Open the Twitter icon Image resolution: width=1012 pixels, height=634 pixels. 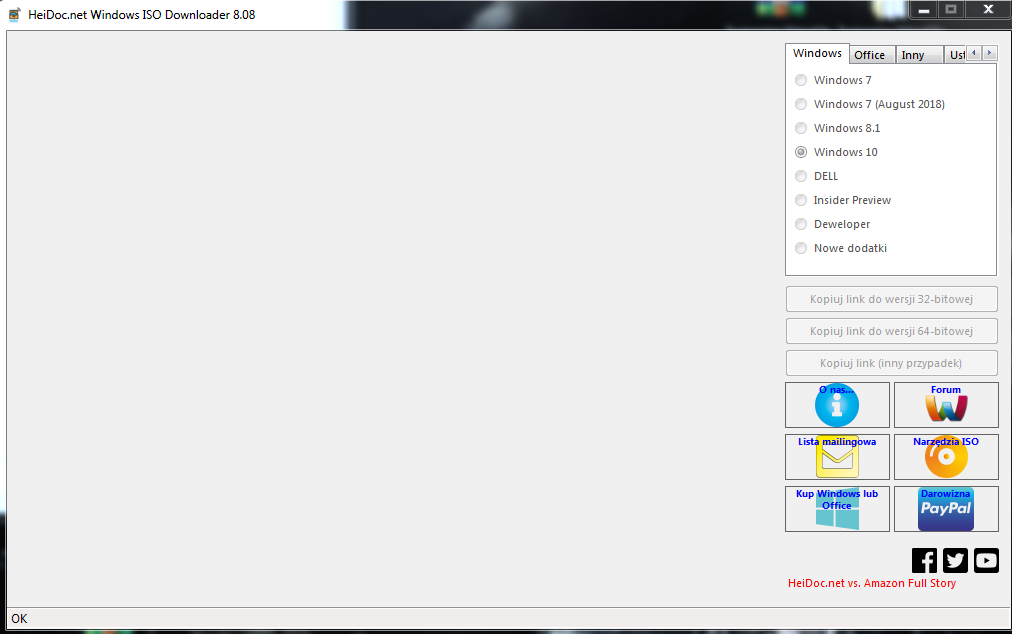(956, 561)
